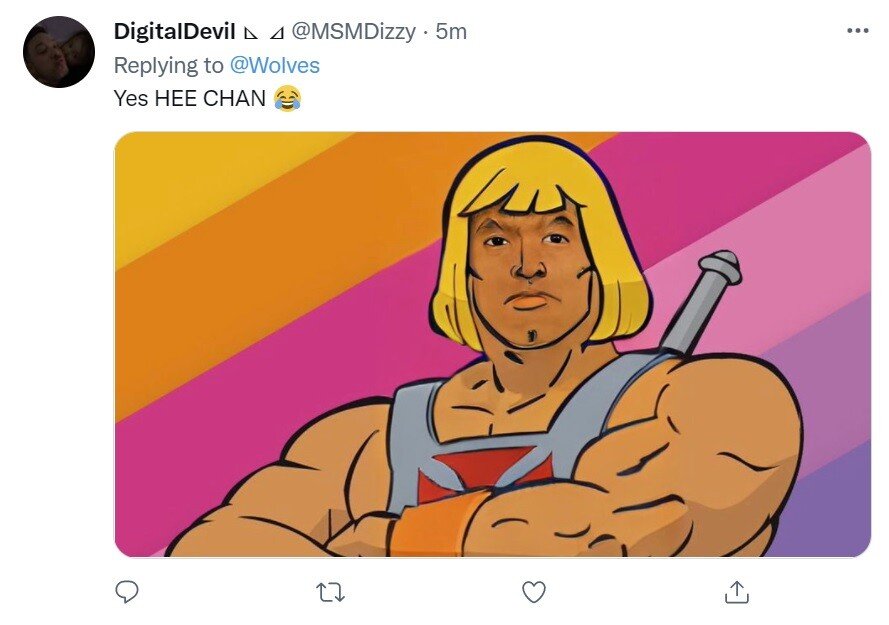Click the reply speech bubble icon
This screenshot has height=625, width=889.
tap(126, 592)
